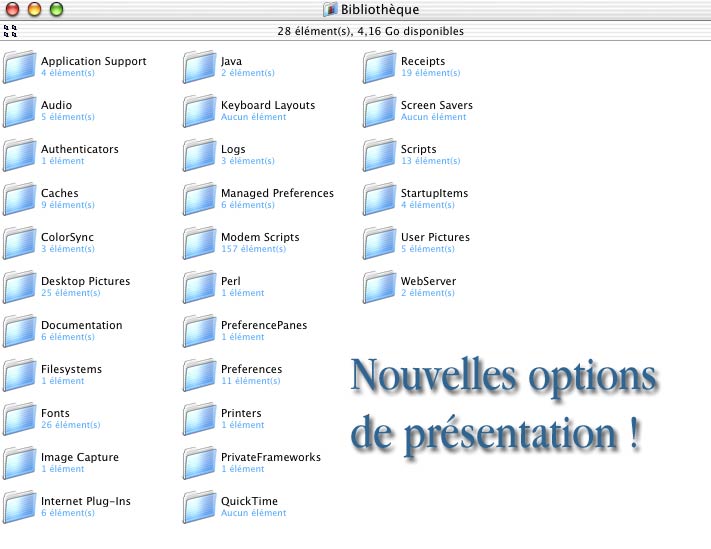711x549 pixels.
Task: Click the grid arrangement icon in status bar
Action: coord(10,31)
